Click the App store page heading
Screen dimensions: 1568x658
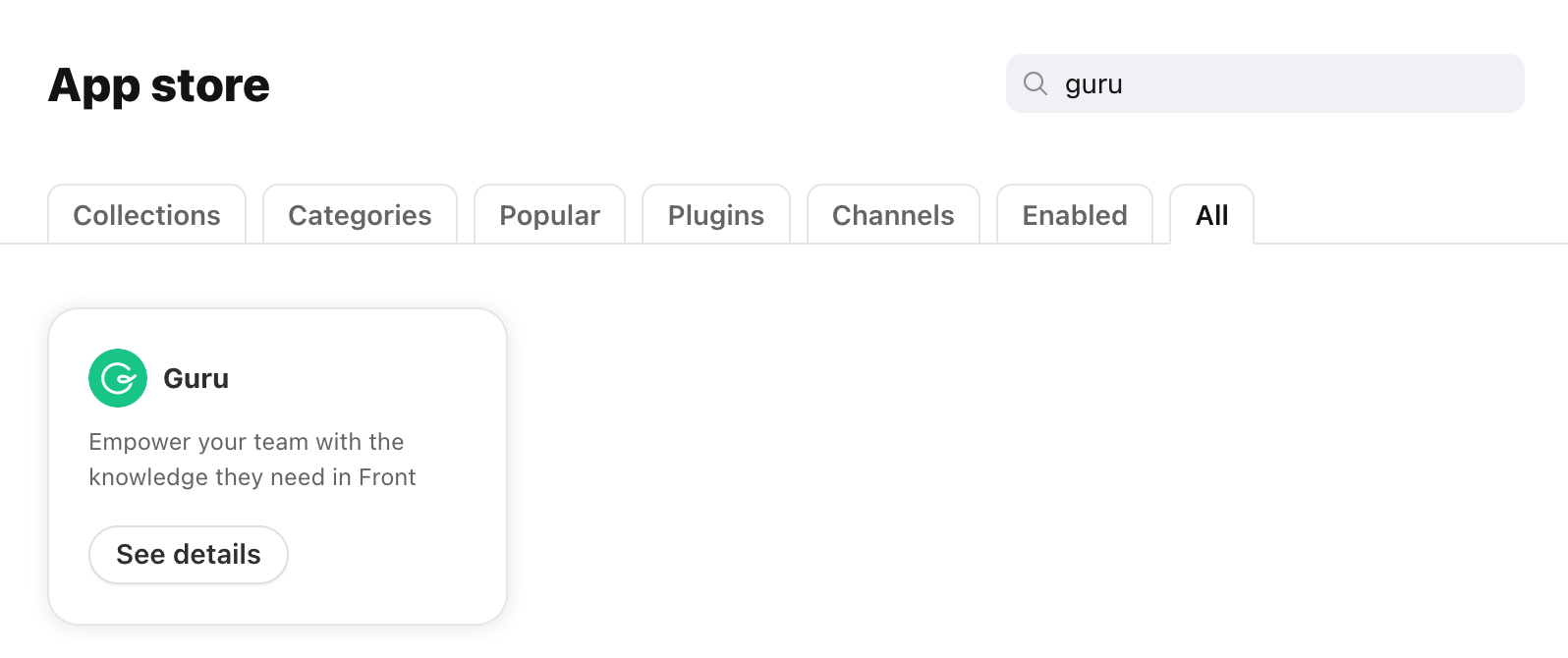159,85
